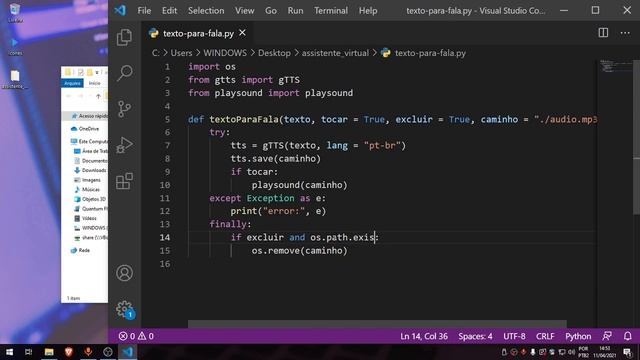Screen dimensions: 640x360
Task: Select the Arquivo tab in File Explorer
Action: (72, 83)
